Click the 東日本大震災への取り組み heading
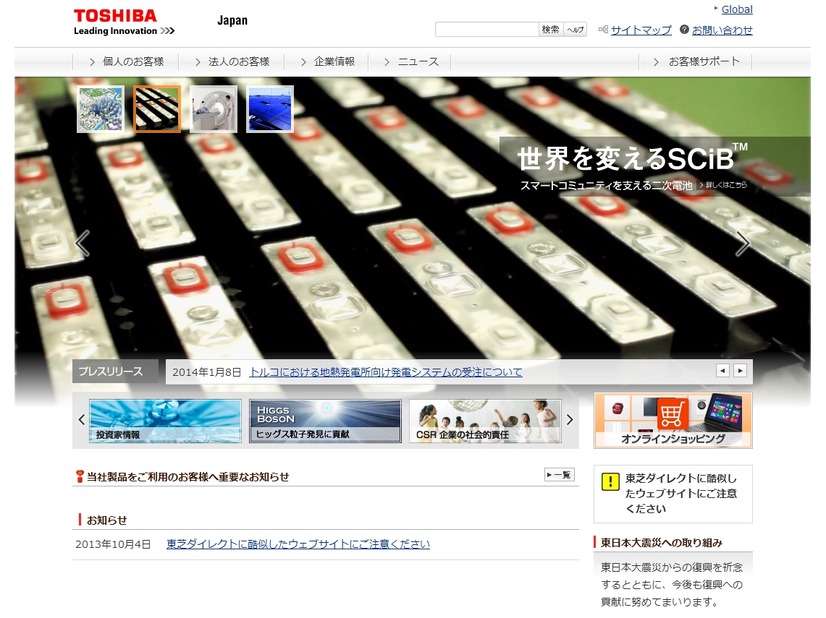The image size is (826, 618). [x=662, y=543]
